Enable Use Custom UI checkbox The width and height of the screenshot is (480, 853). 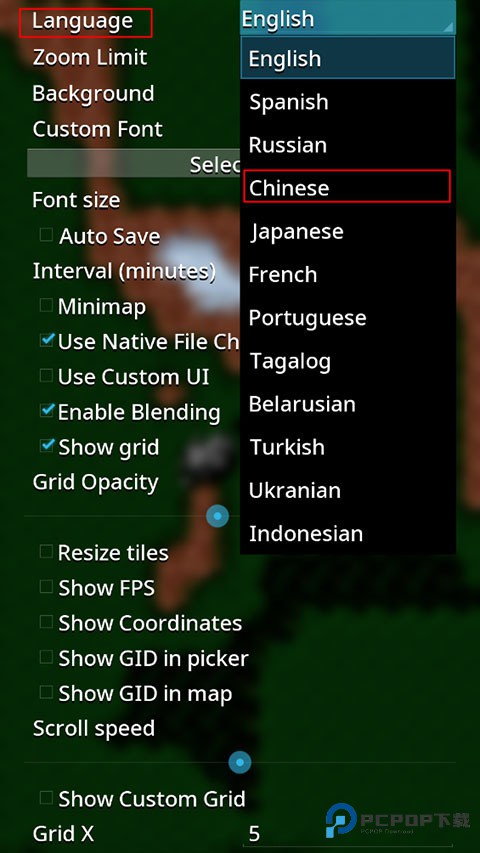(46, 375)
